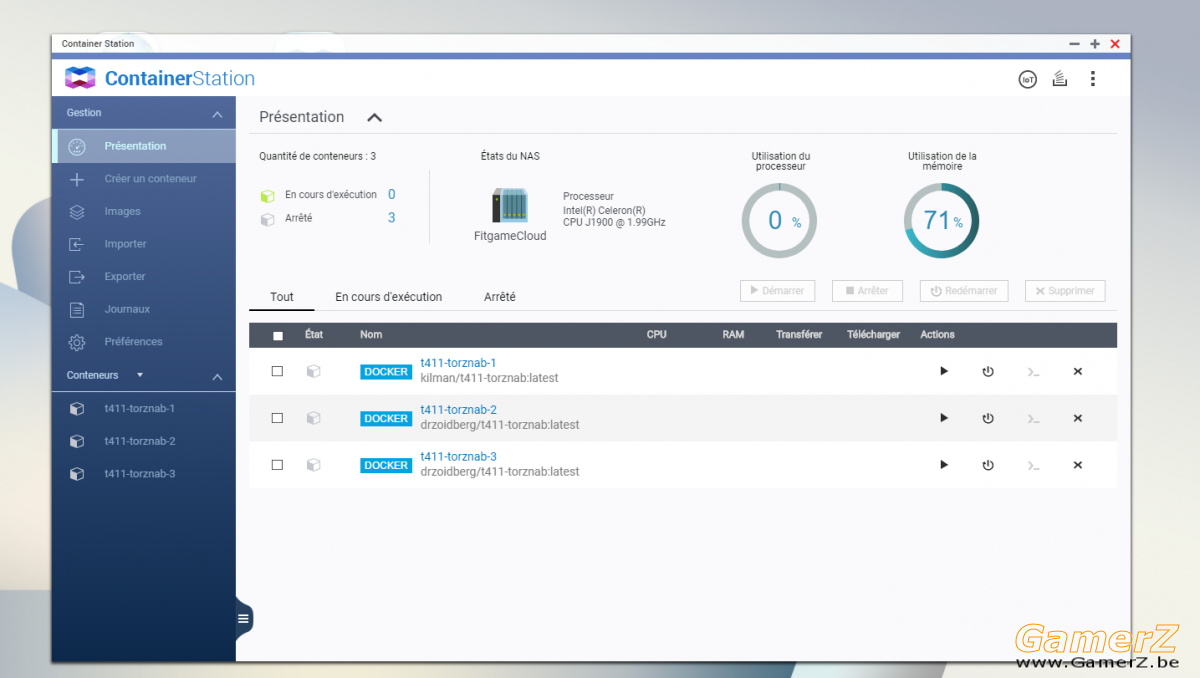Remove container t411-torznab-3 with X icon

(1078, 465)
